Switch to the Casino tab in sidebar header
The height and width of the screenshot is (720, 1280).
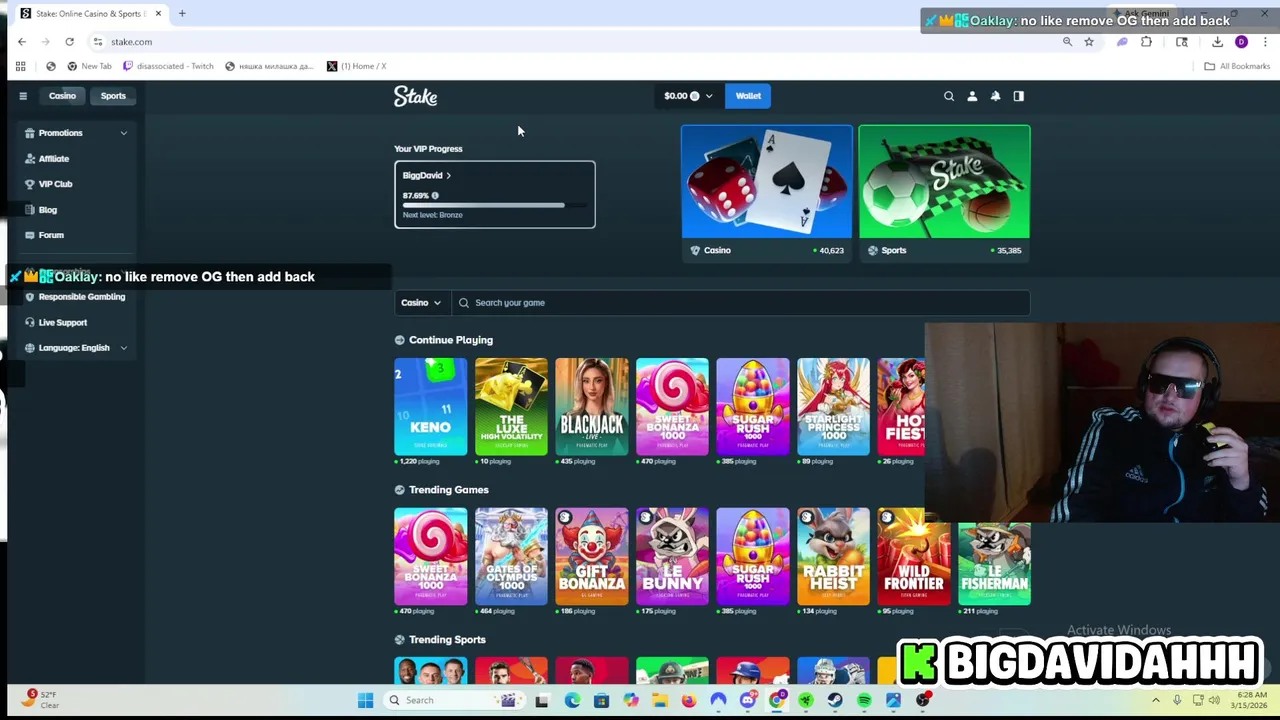(62, 96)
